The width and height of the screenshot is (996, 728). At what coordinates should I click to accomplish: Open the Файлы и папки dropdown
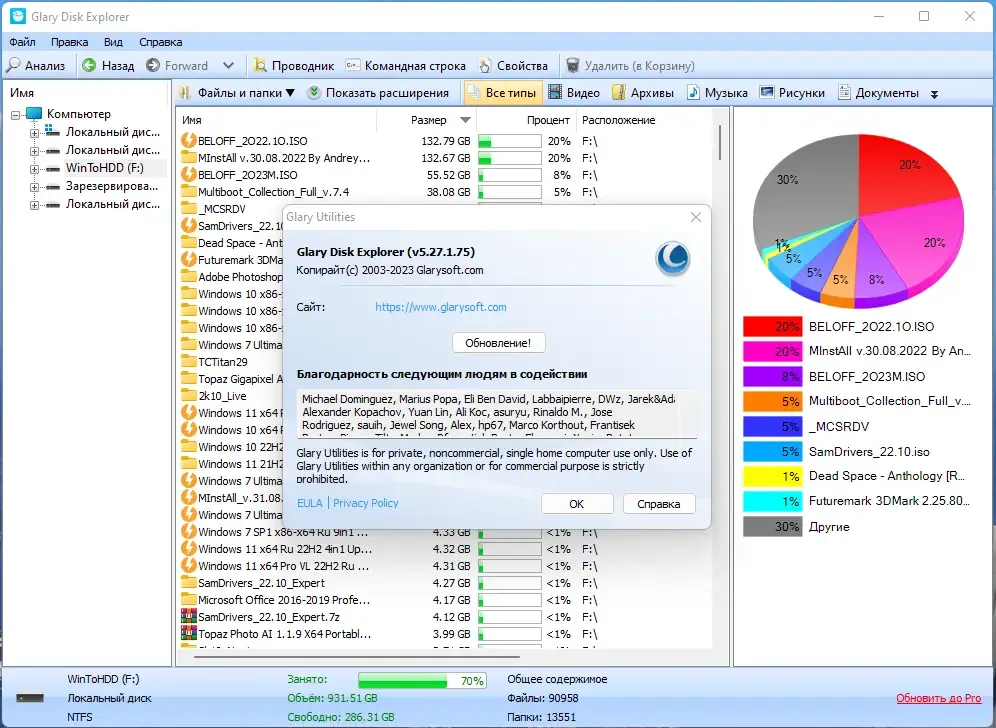(x=238, y=93)
